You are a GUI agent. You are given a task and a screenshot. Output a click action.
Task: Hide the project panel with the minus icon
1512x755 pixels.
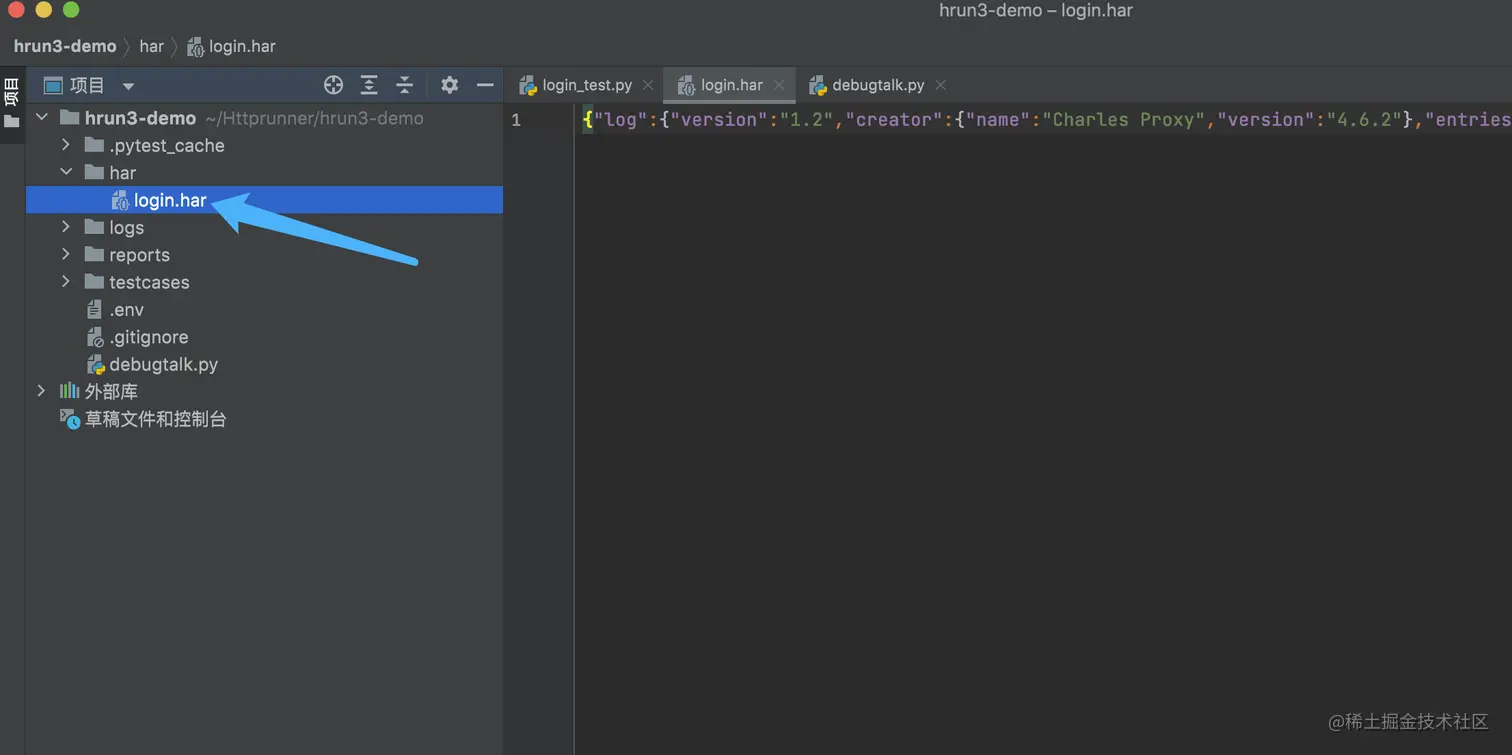coord(485,85)
